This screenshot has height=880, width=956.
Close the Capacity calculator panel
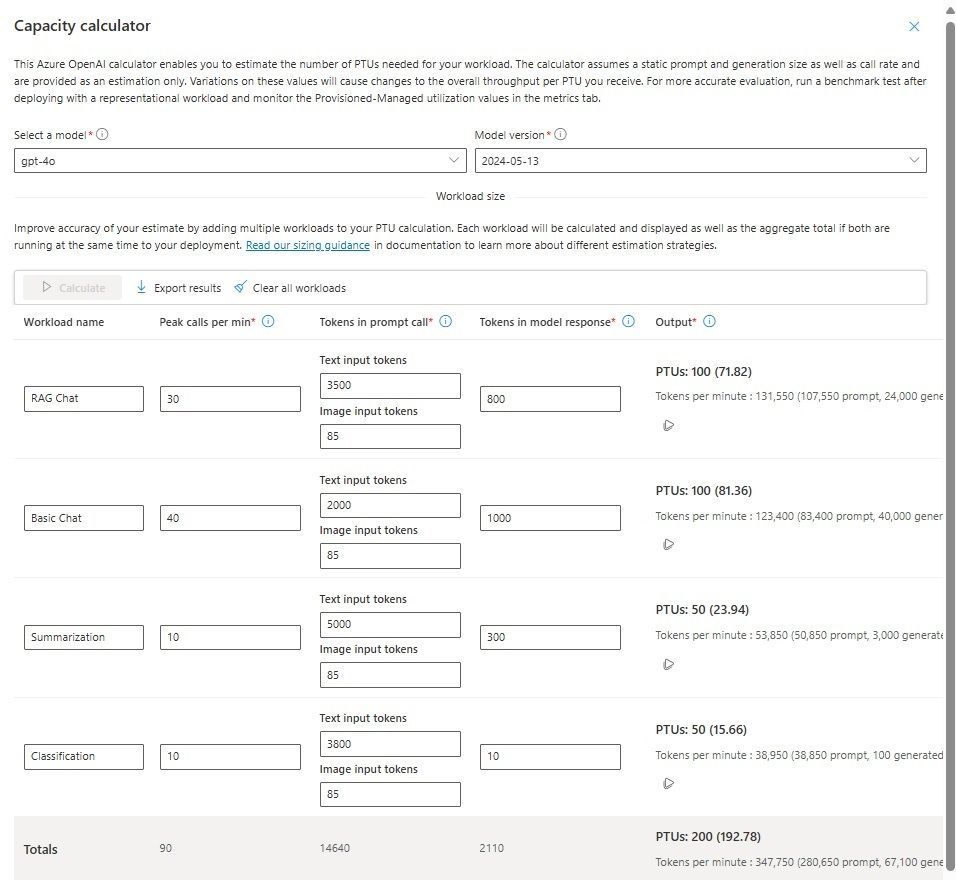(914, 27)
